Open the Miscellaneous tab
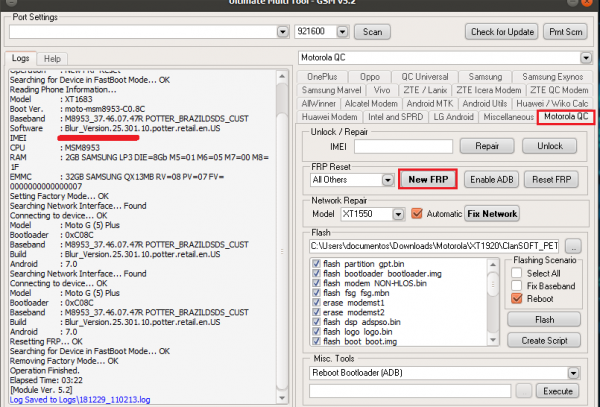This screenshot has width=600, height=407. [x=509, y=117]
